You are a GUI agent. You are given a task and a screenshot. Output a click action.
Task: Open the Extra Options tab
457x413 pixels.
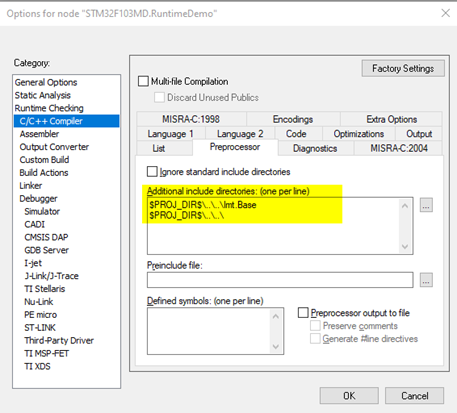(392, 119)
